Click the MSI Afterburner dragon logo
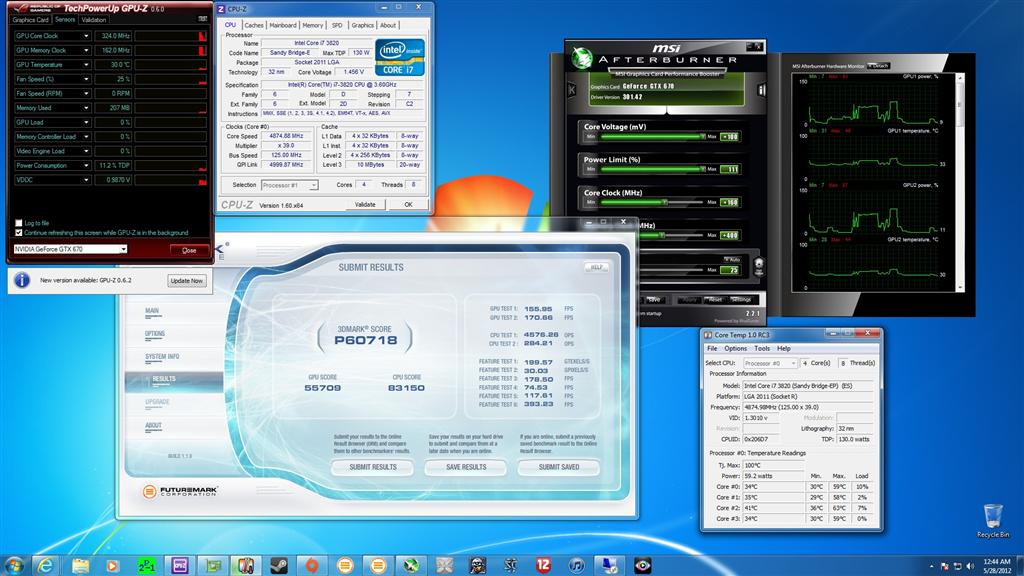 [x=580, y=59]
